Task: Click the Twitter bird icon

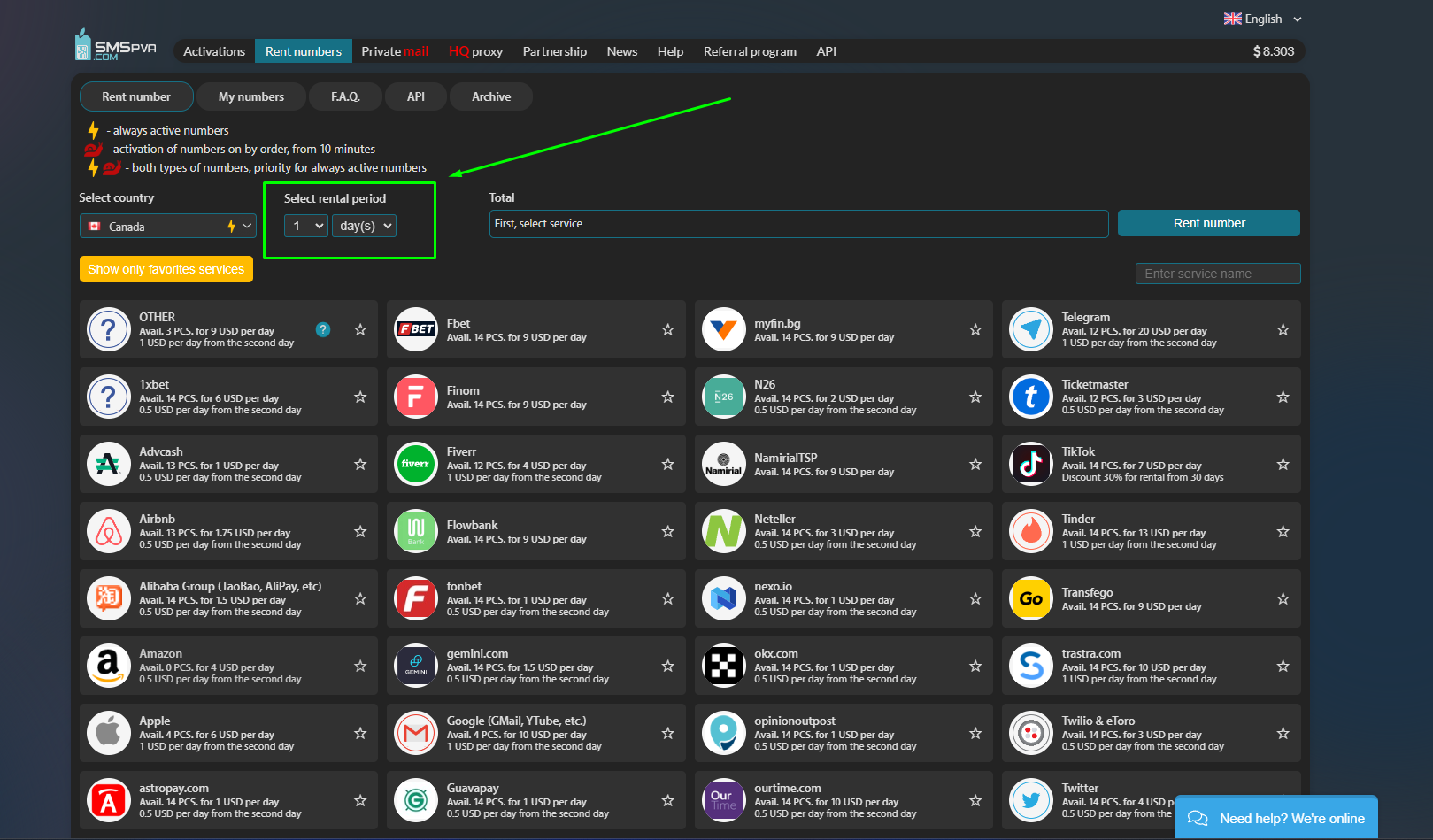Action: (x=1031, y=800)
